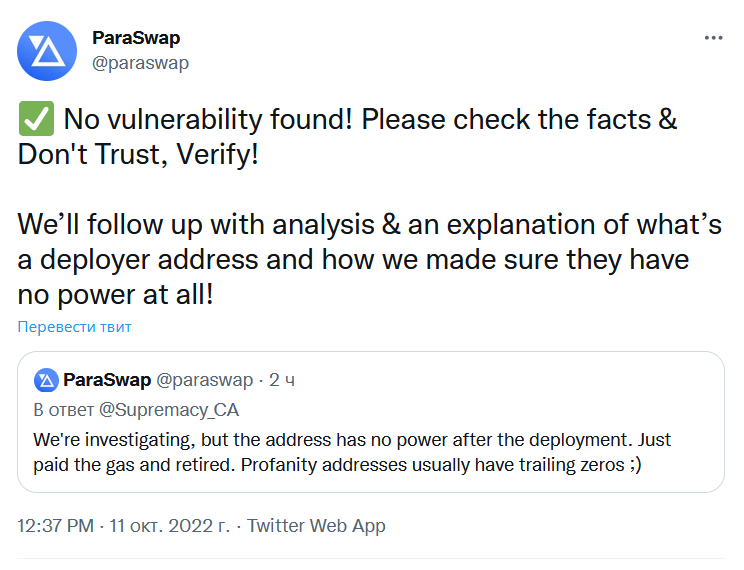Viewport: 744px width, 570px height.
Task: Click the green check mark emoji
Action: pyautogui.click(x=37, y=119)
